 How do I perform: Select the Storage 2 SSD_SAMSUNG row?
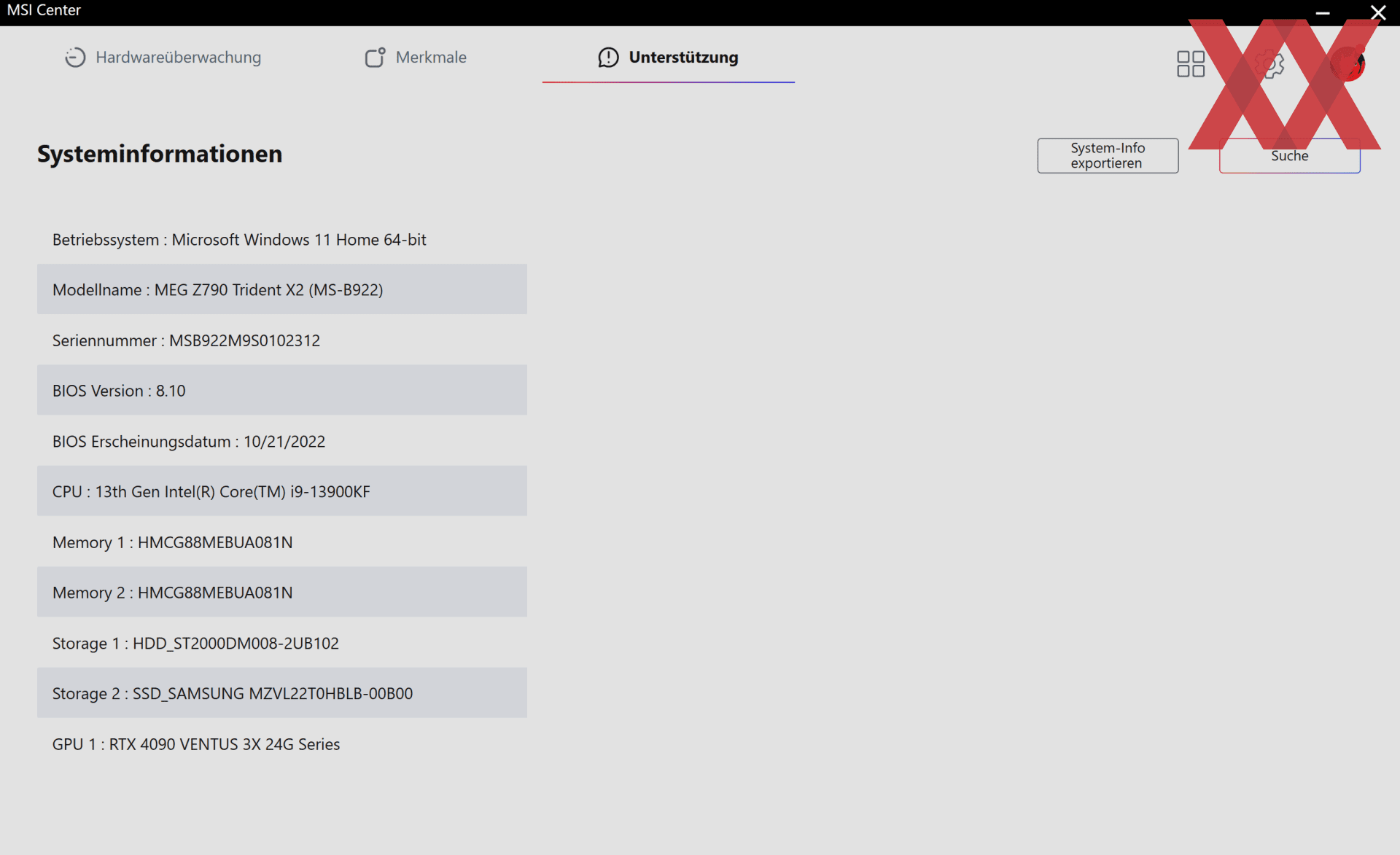click(x=282, y=693)
